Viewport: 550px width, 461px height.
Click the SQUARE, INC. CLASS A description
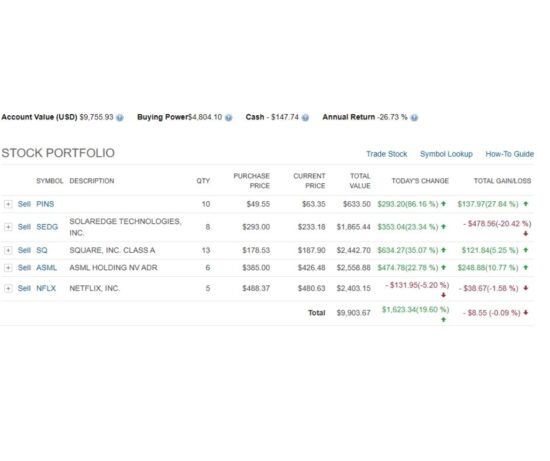(x=112, y=250)
